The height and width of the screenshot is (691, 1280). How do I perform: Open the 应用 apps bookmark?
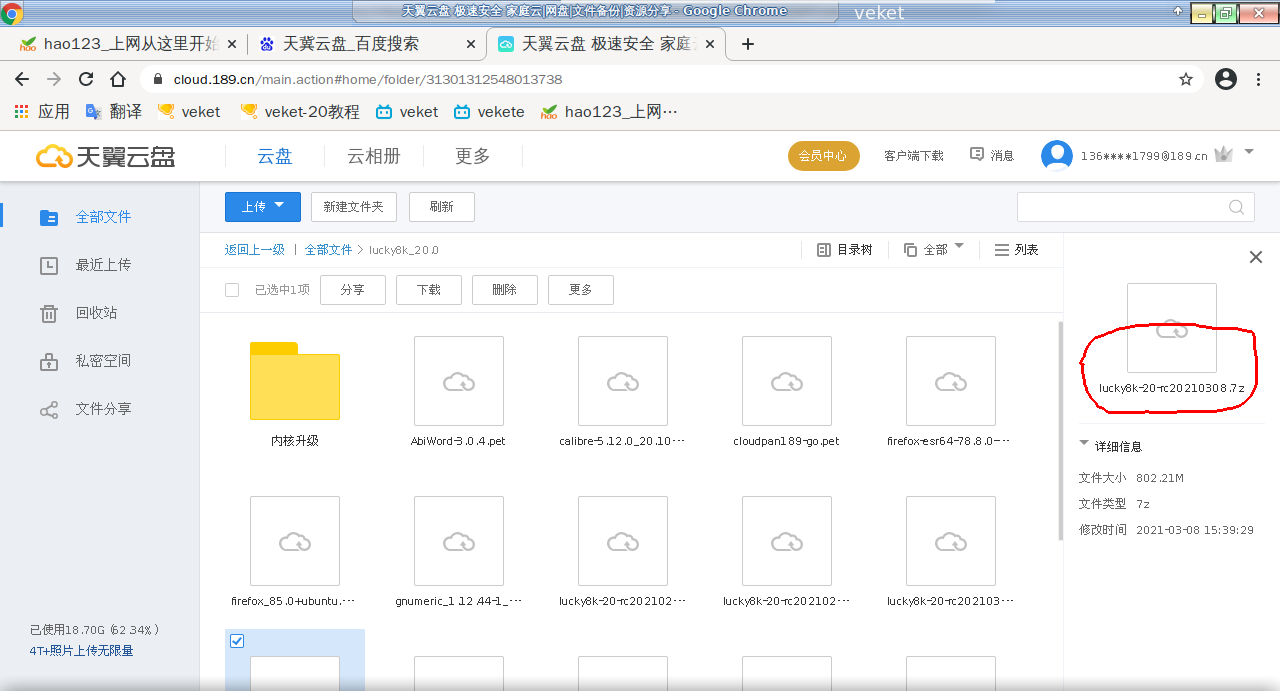tap(42, 111)
